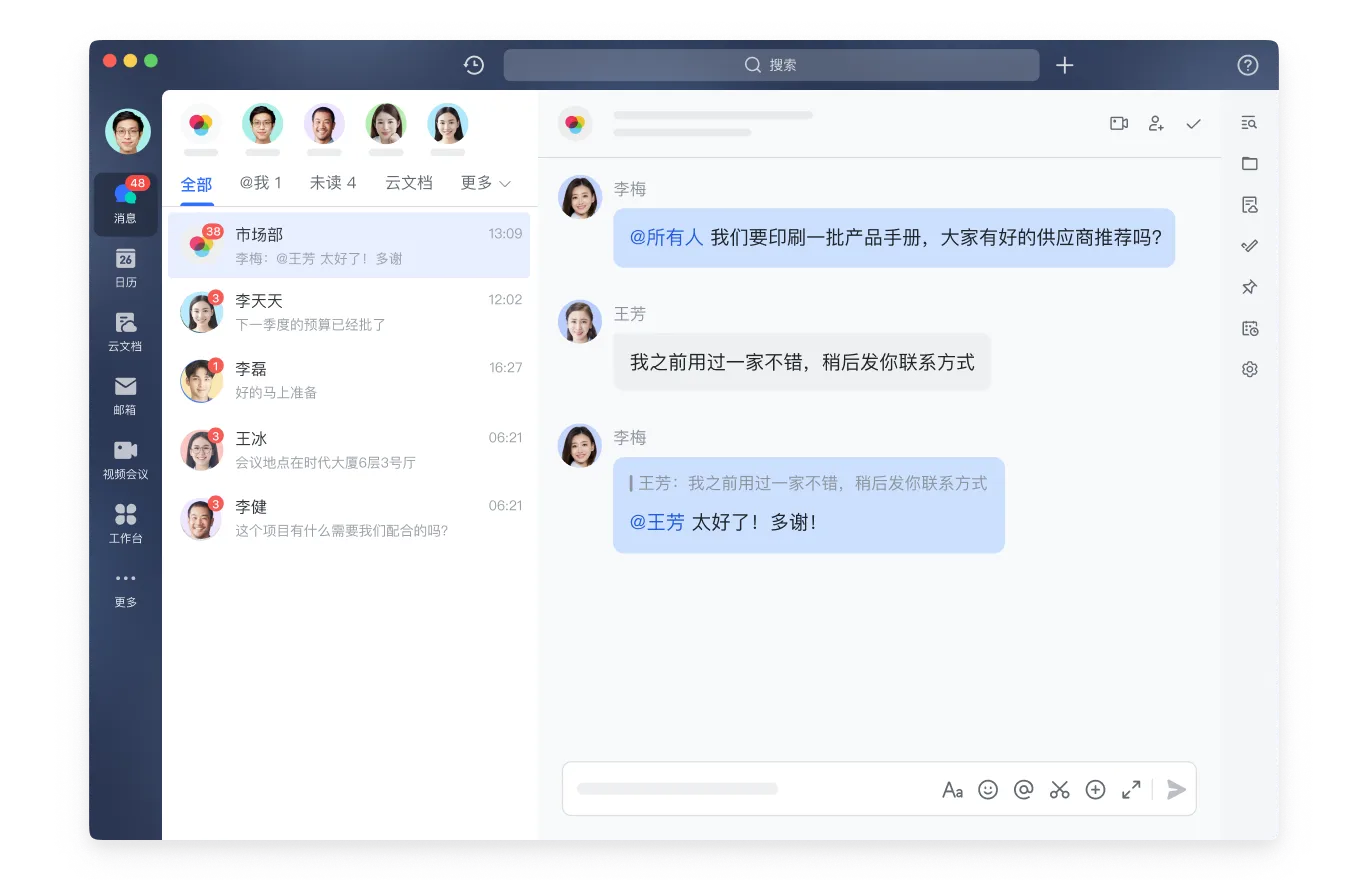The height and width of the screenshot is (880, 1368).
Task: Click 王芳's message about the supplier
Action: click(802, 362)
